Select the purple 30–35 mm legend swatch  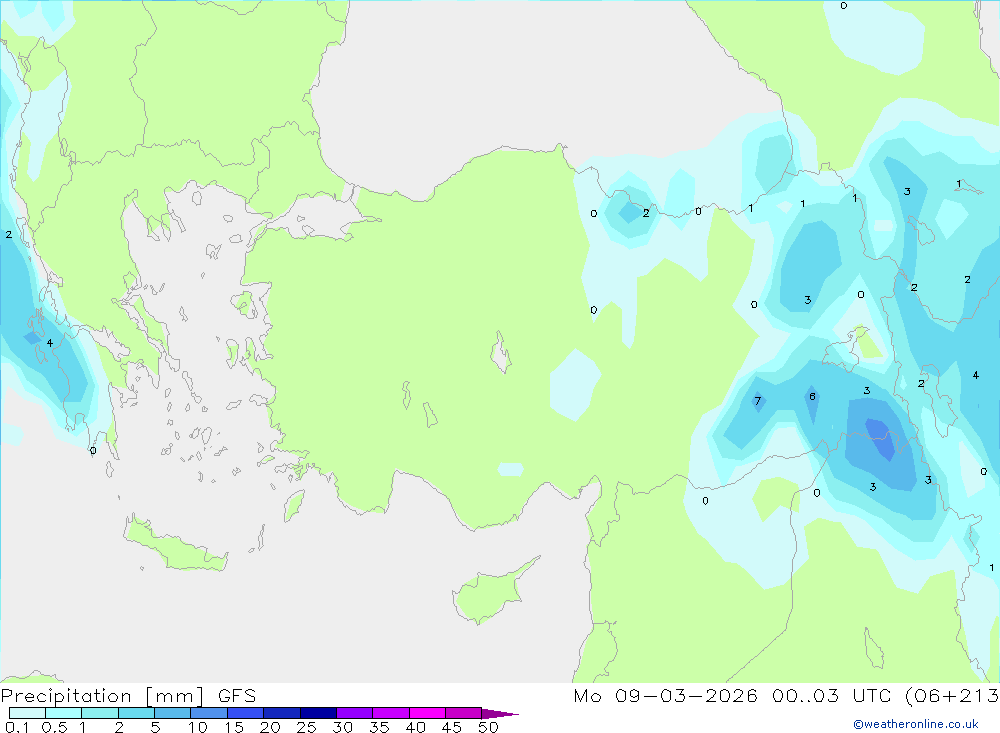tap(354, 713)
